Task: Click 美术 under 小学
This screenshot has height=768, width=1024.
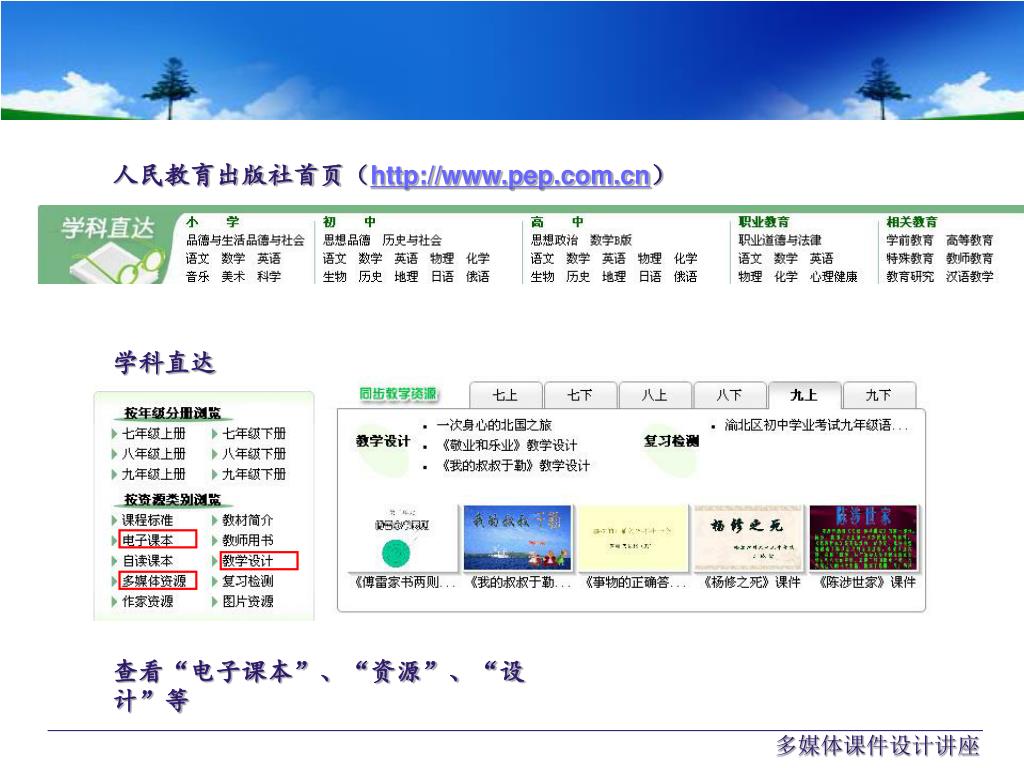Action: [x=233, y=277]
